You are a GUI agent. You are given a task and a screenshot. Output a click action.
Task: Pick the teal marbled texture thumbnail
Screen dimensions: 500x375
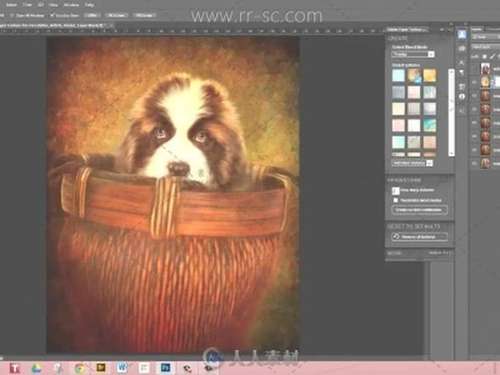[429, 126]
